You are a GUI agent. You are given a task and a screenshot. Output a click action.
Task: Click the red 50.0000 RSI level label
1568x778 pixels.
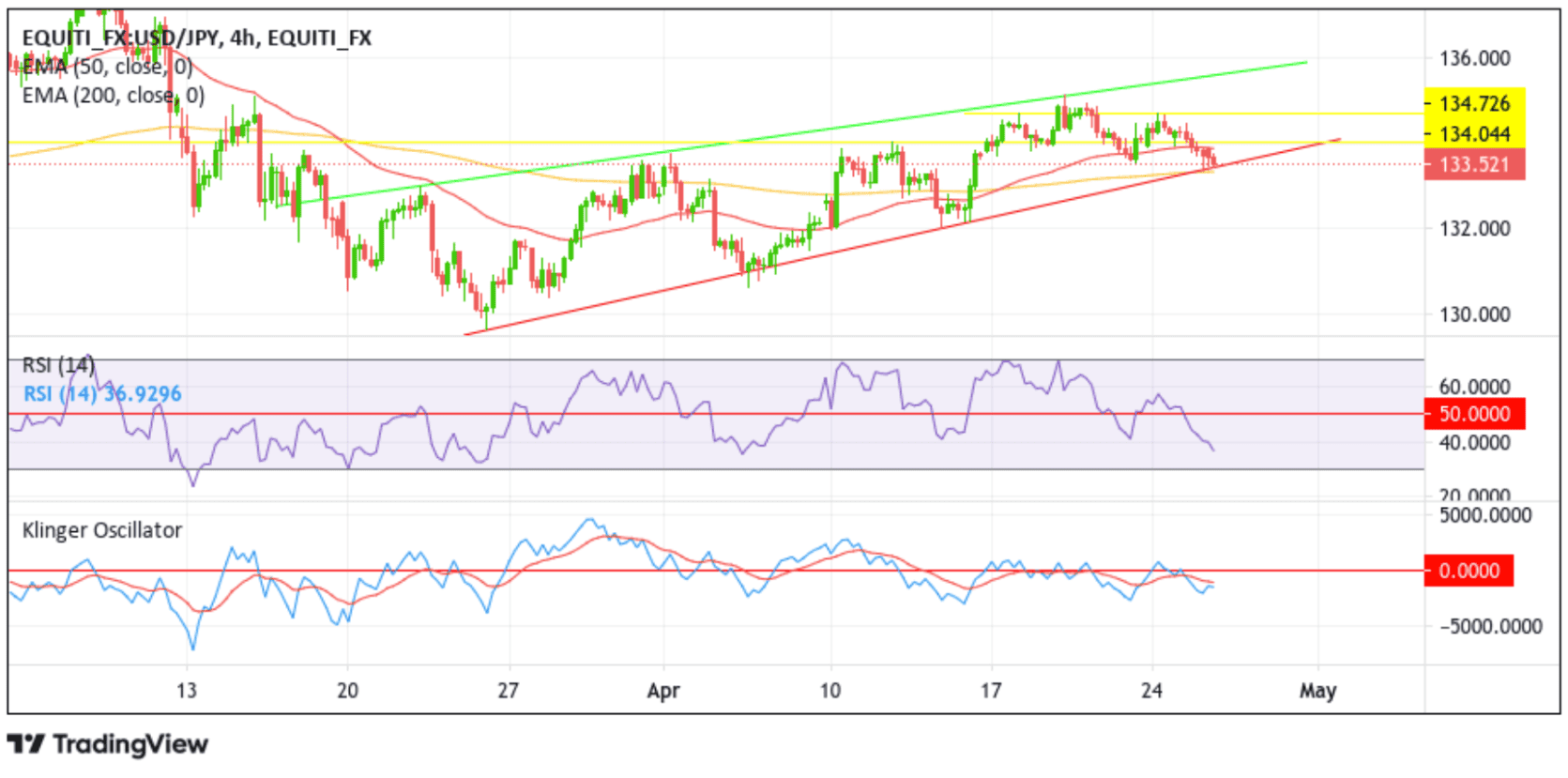pos(1474,414)
